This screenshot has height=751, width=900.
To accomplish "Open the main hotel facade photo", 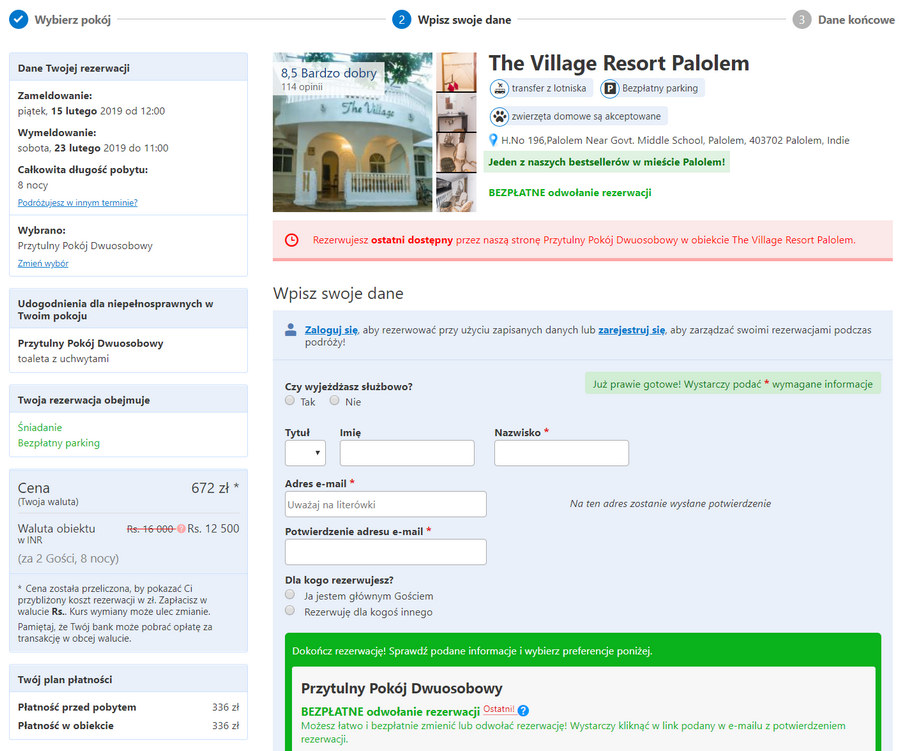I will [x=352, y=132].
